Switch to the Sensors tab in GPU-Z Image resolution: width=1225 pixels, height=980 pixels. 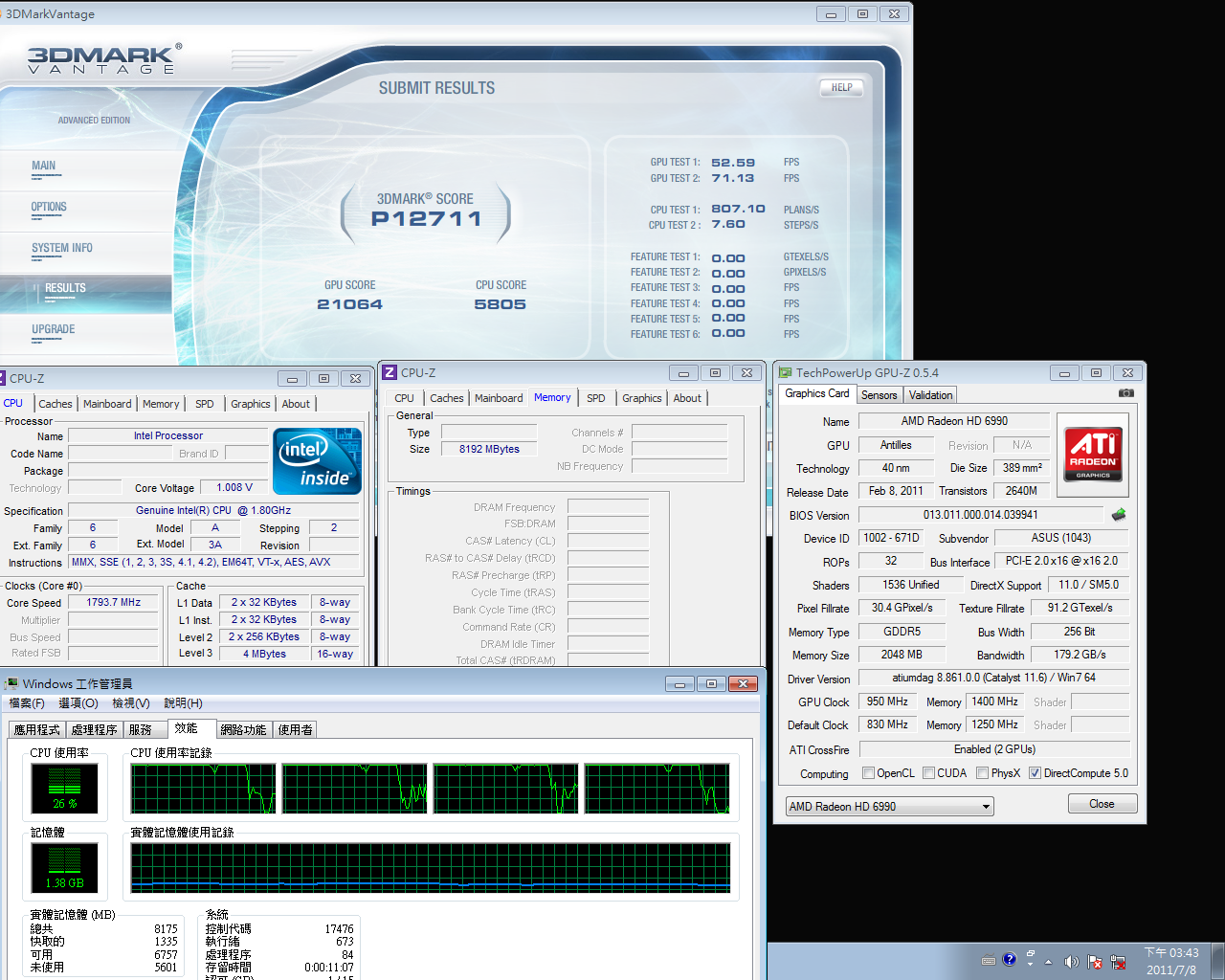pyautogui.click(x=879, y=395)
